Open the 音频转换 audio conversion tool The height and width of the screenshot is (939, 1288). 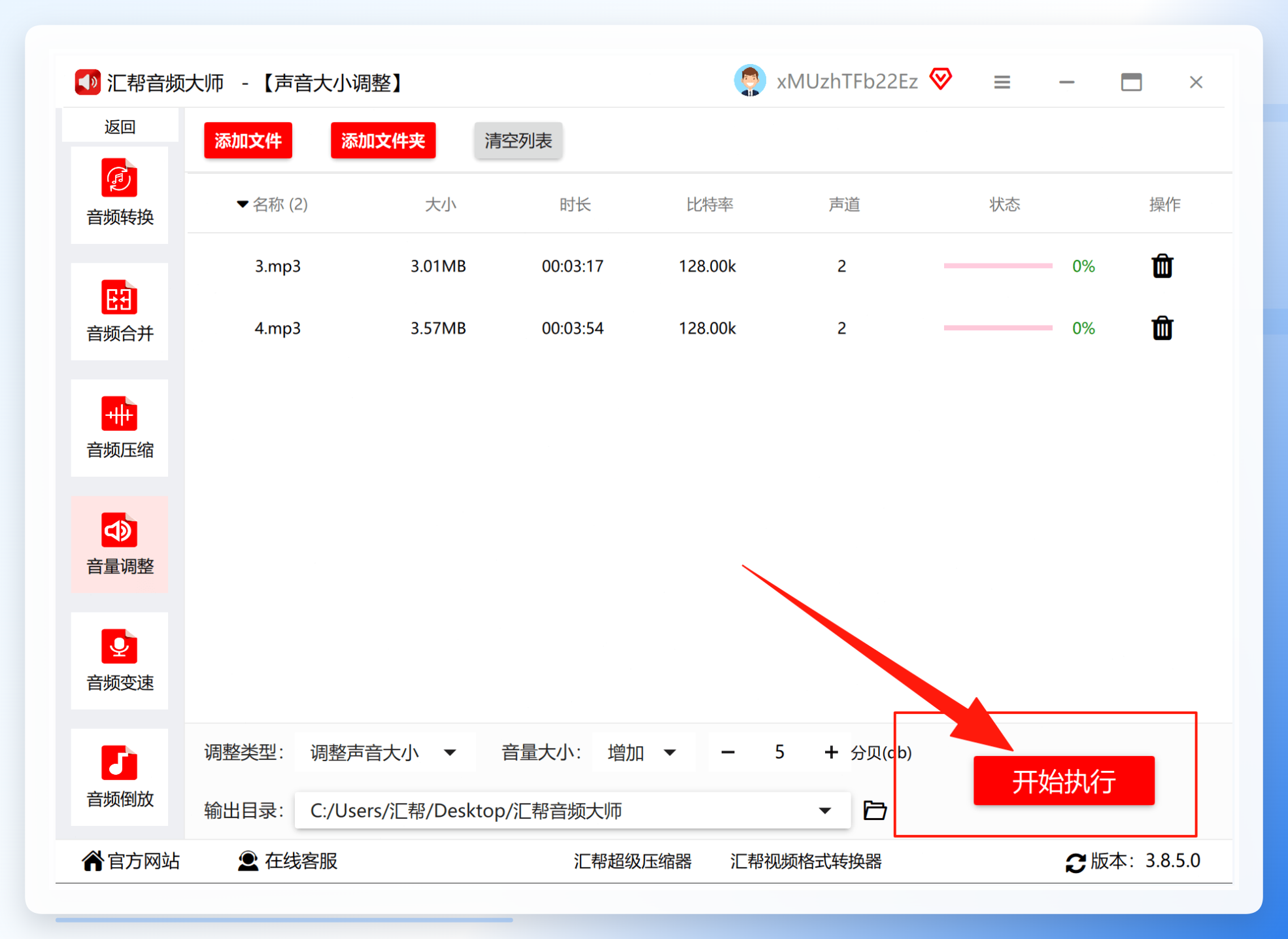point(120,194)
